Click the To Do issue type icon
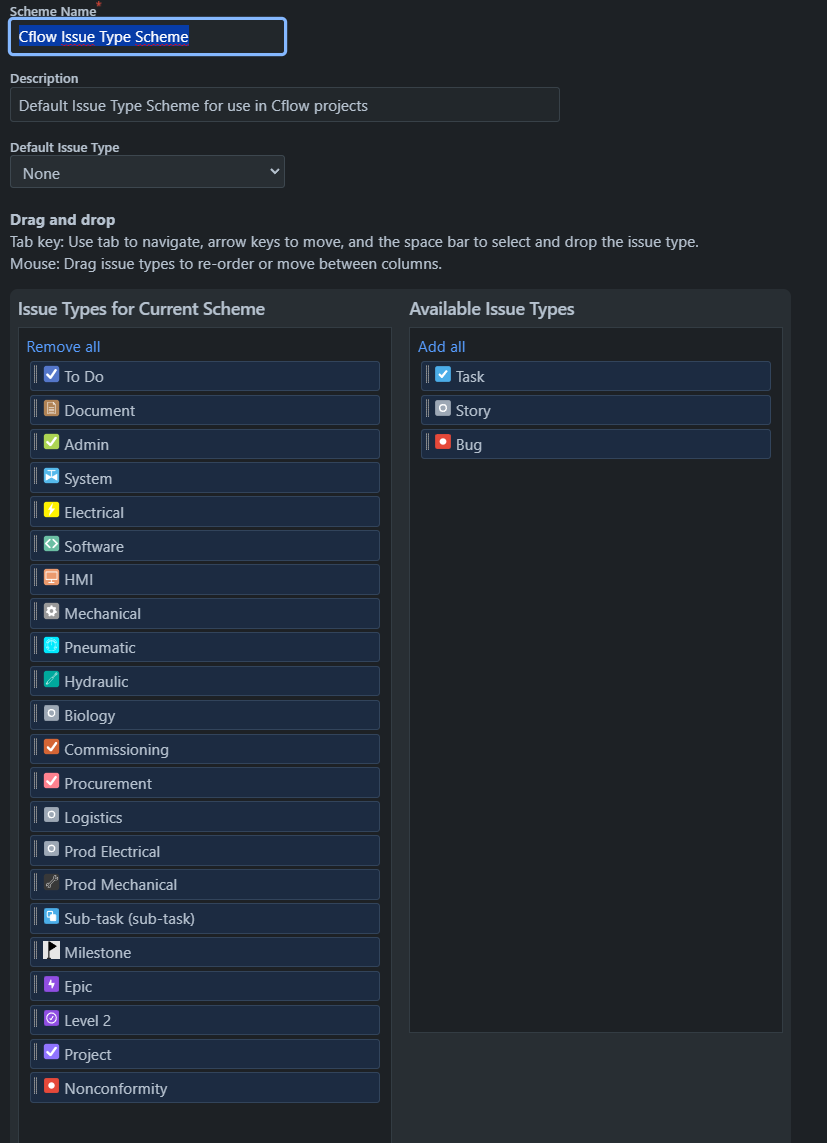This screenshot has width=827, height=1143. [50, 375]
